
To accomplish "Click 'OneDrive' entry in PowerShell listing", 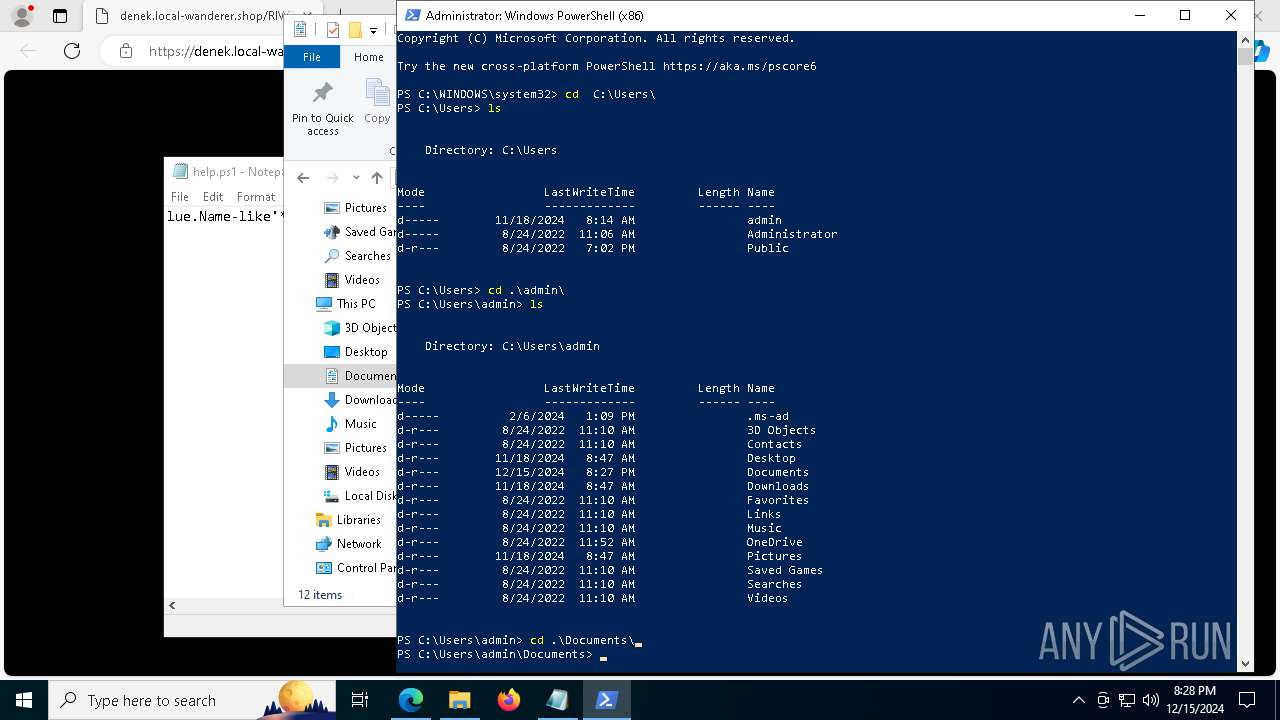I will 774,542.
